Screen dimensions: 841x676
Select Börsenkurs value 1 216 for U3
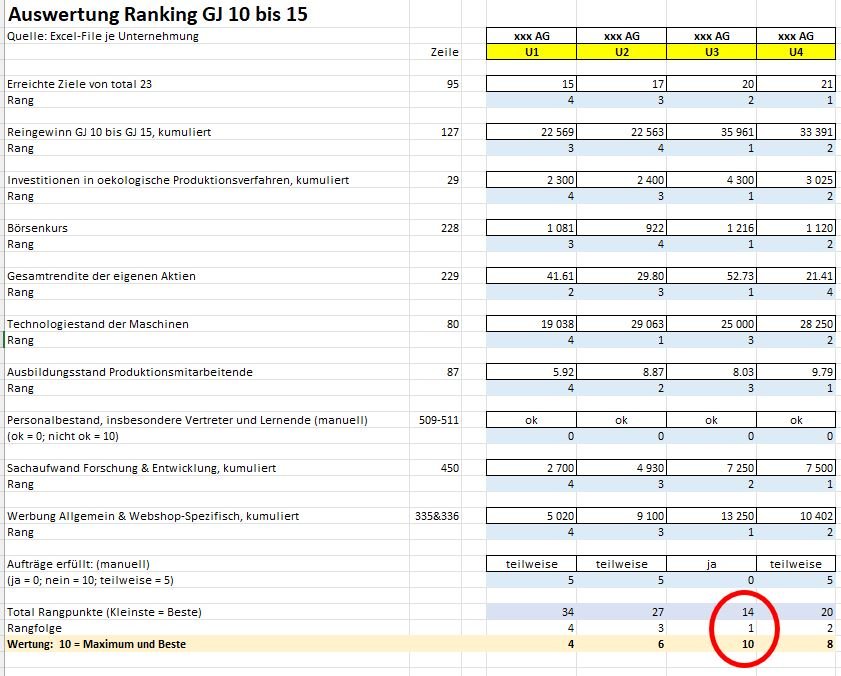712,227
